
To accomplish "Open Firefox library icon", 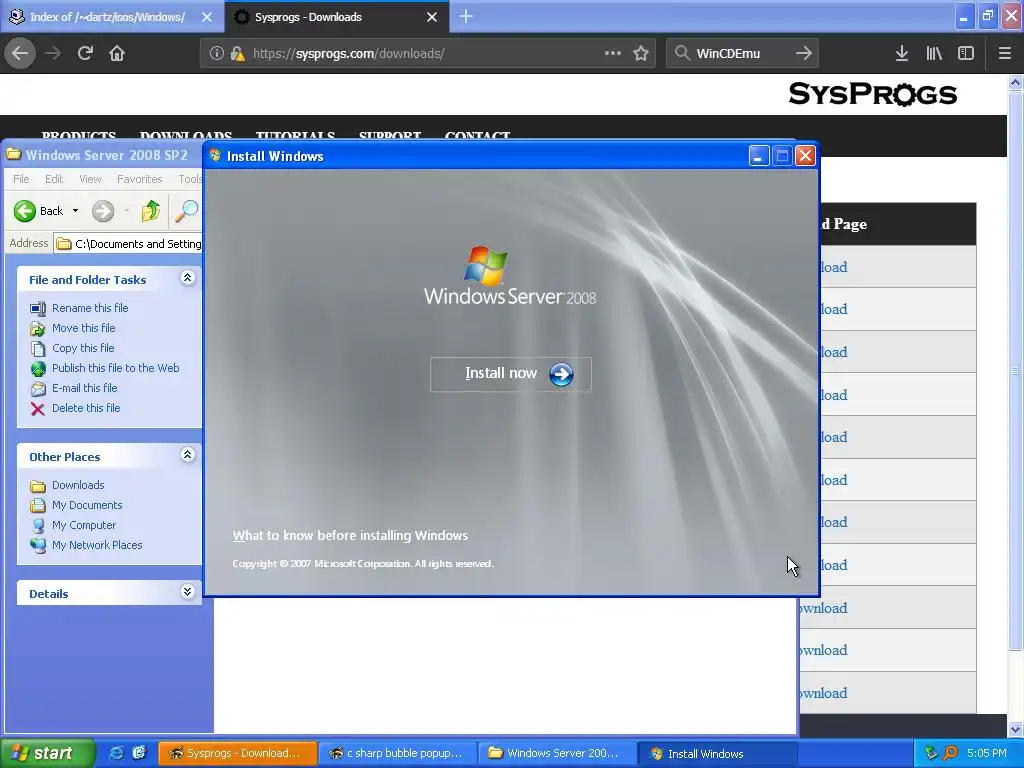I will pos(934,54).
